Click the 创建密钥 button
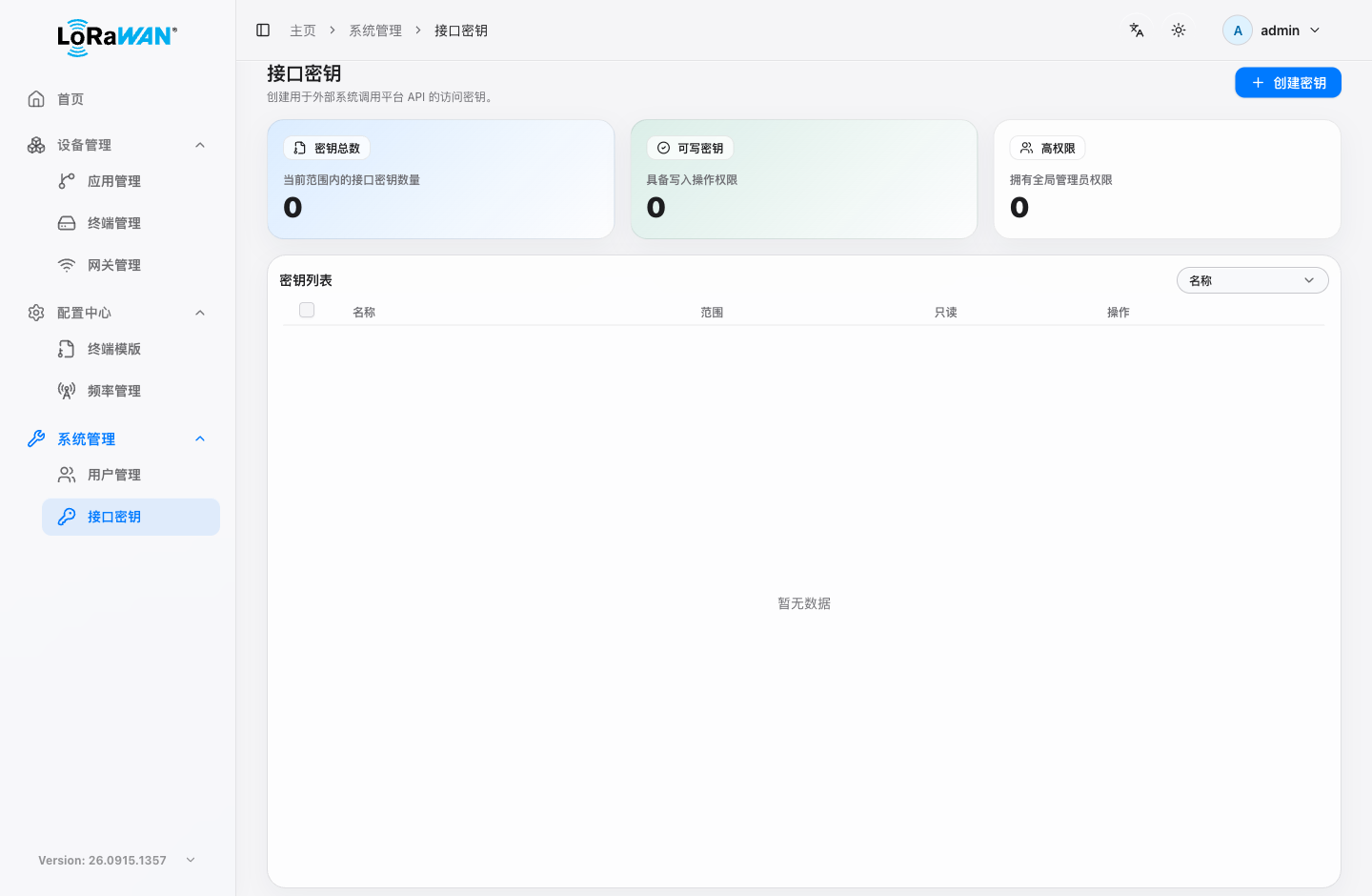 point(1288,83)
